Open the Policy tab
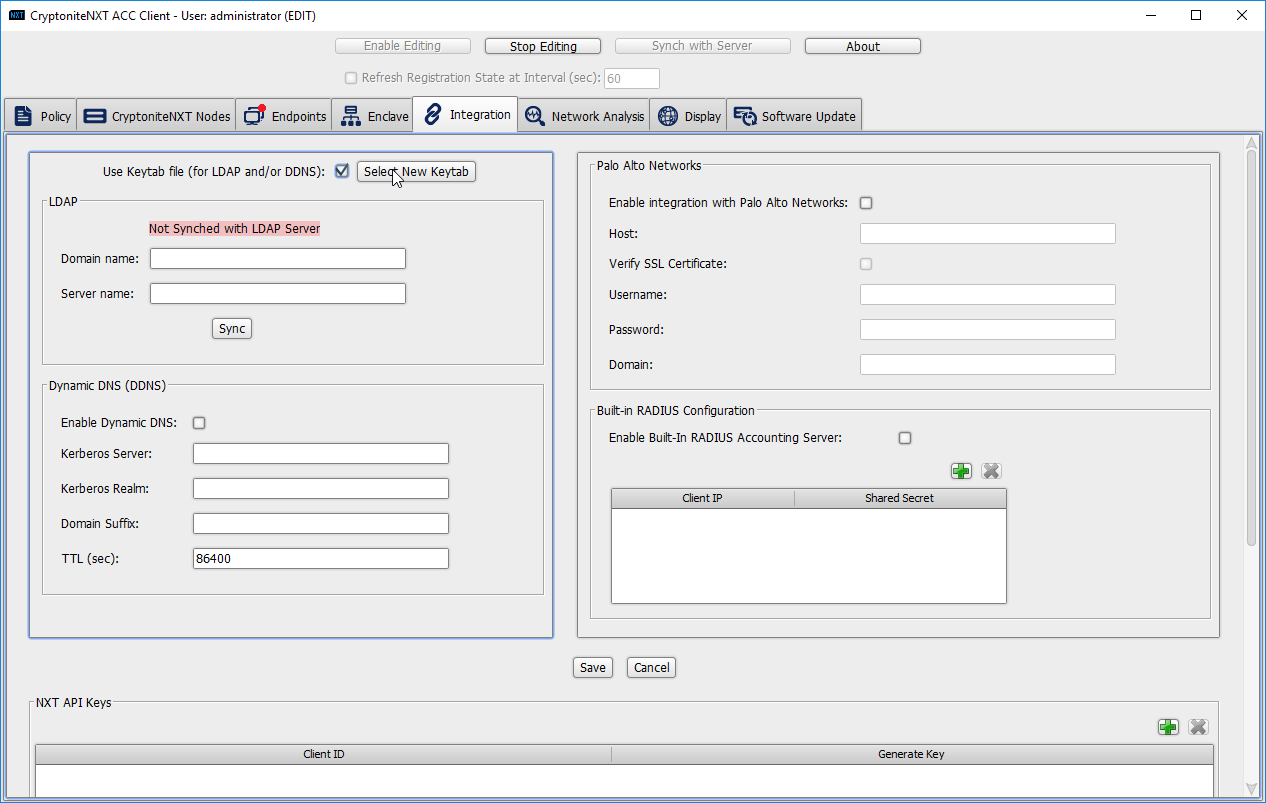Viewport: 1266px width, 803px height. (x=43, y=116)
